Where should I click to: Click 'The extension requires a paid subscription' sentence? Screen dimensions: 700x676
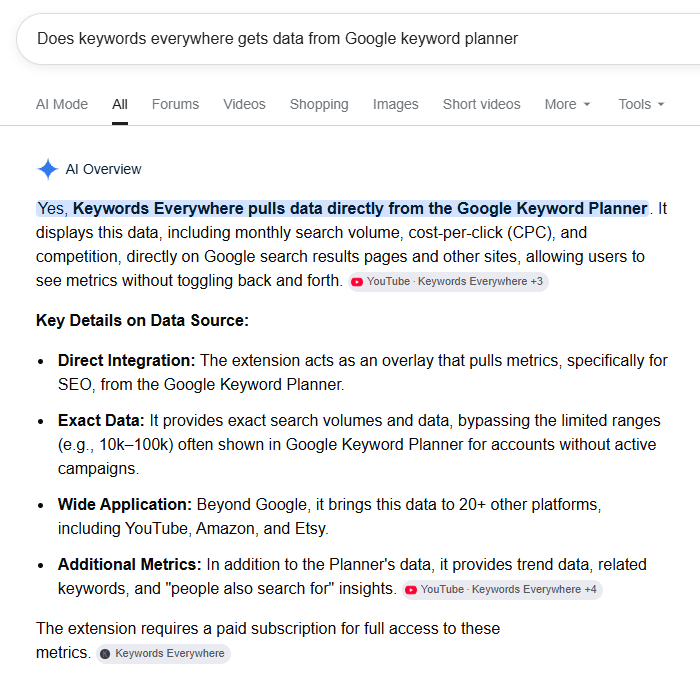[x=268, y=641]
